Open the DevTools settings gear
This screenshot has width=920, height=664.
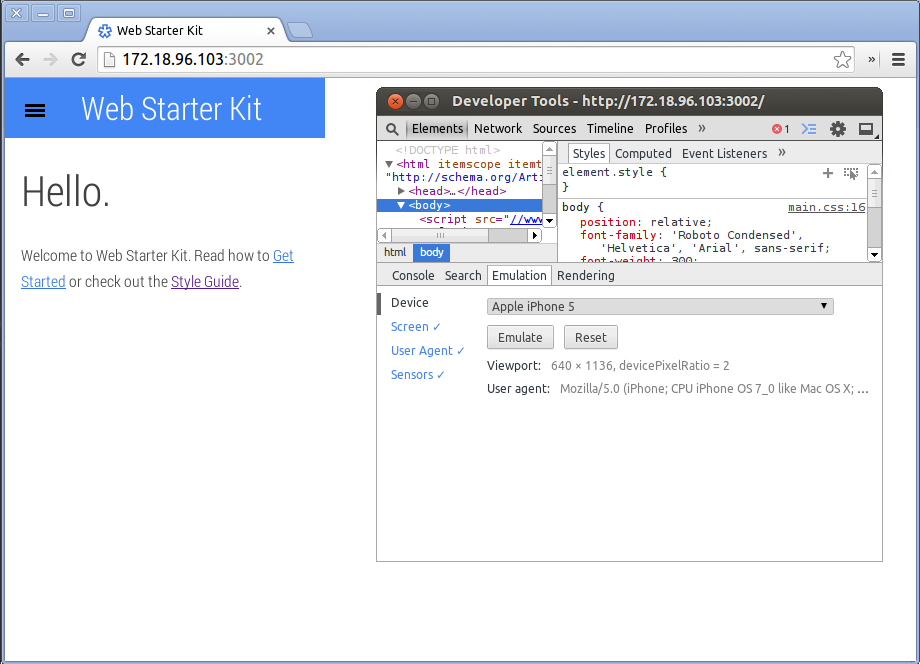[x=837, y=128]
